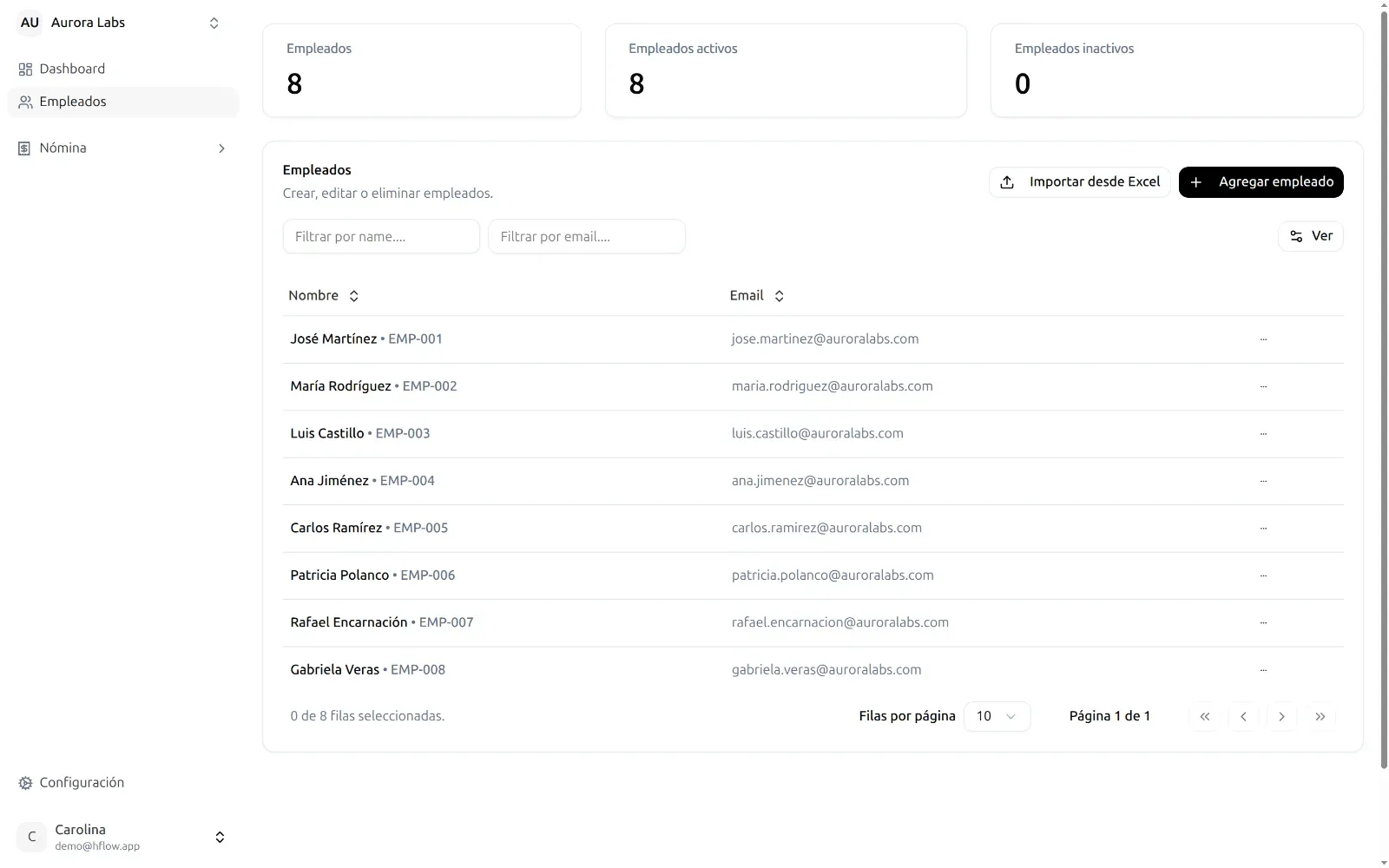1389x868 pixels.
Task: Open row actions for Luis Castillo
Action: [x=1263, y=434]
